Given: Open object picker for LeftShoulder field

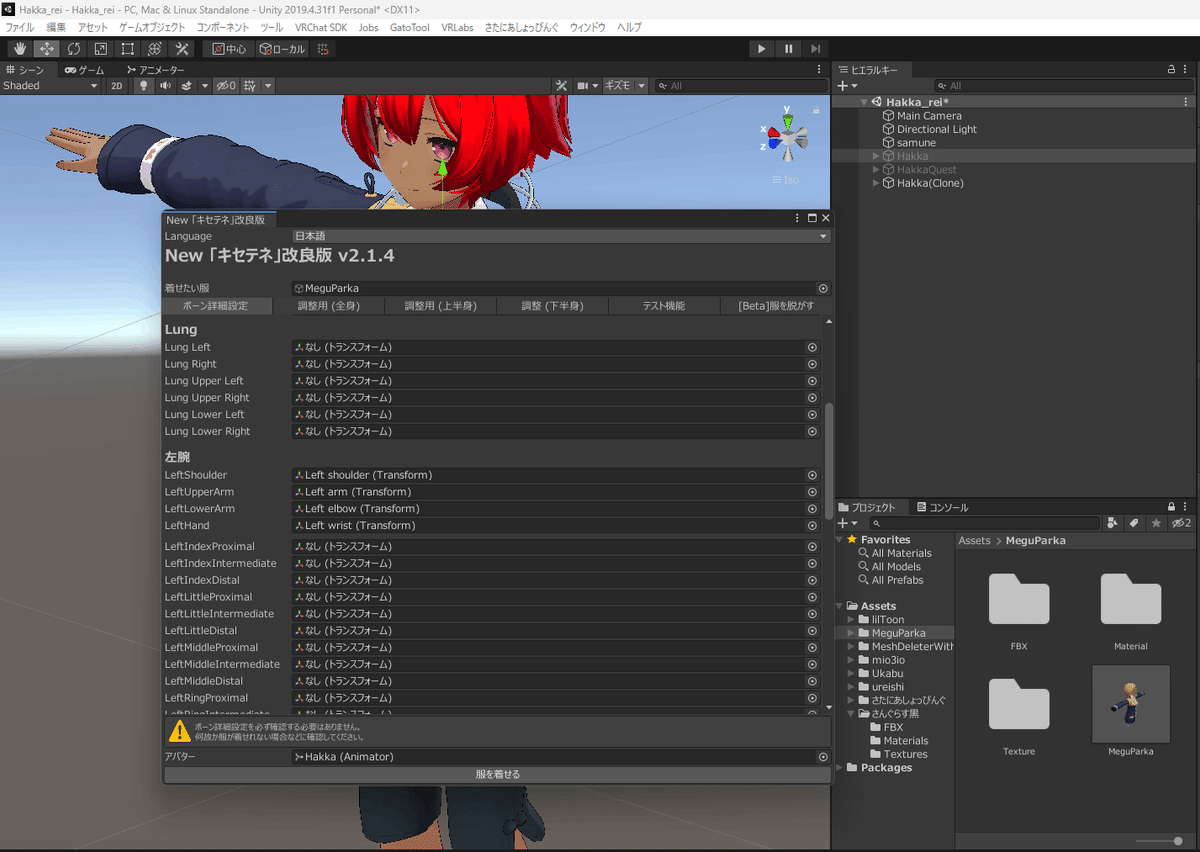Looking at the screenshot, I should click(812, 475).
